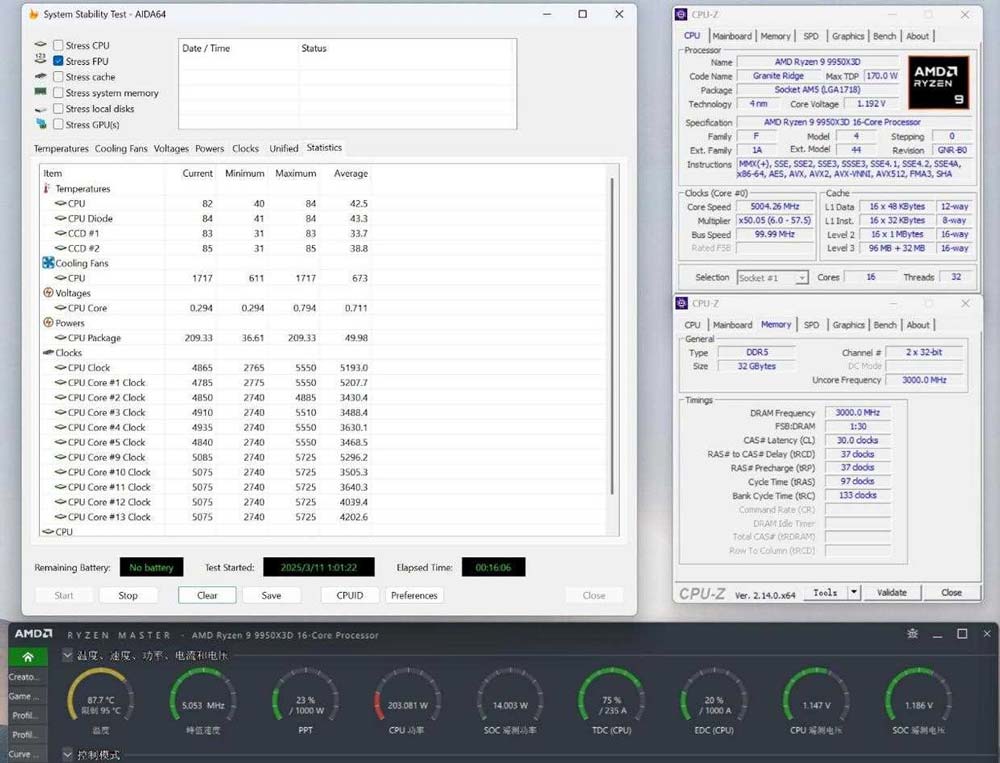The height and width of the screenshot is (763, 1000).
Task: Click the Stop button in AIDA64
Action: pos(128,595)
